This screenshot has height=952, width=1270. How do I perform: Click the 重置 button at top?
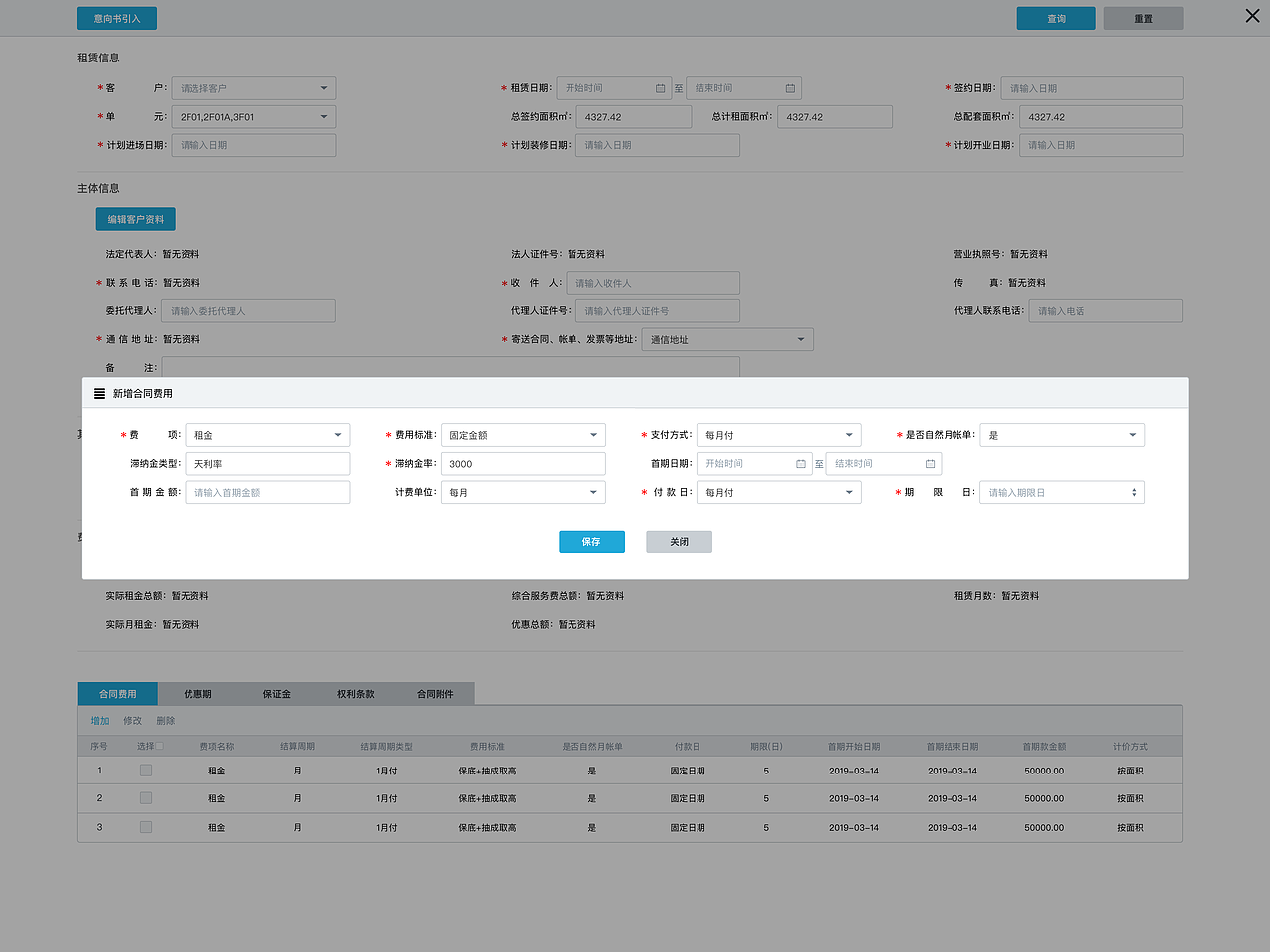1144,19
